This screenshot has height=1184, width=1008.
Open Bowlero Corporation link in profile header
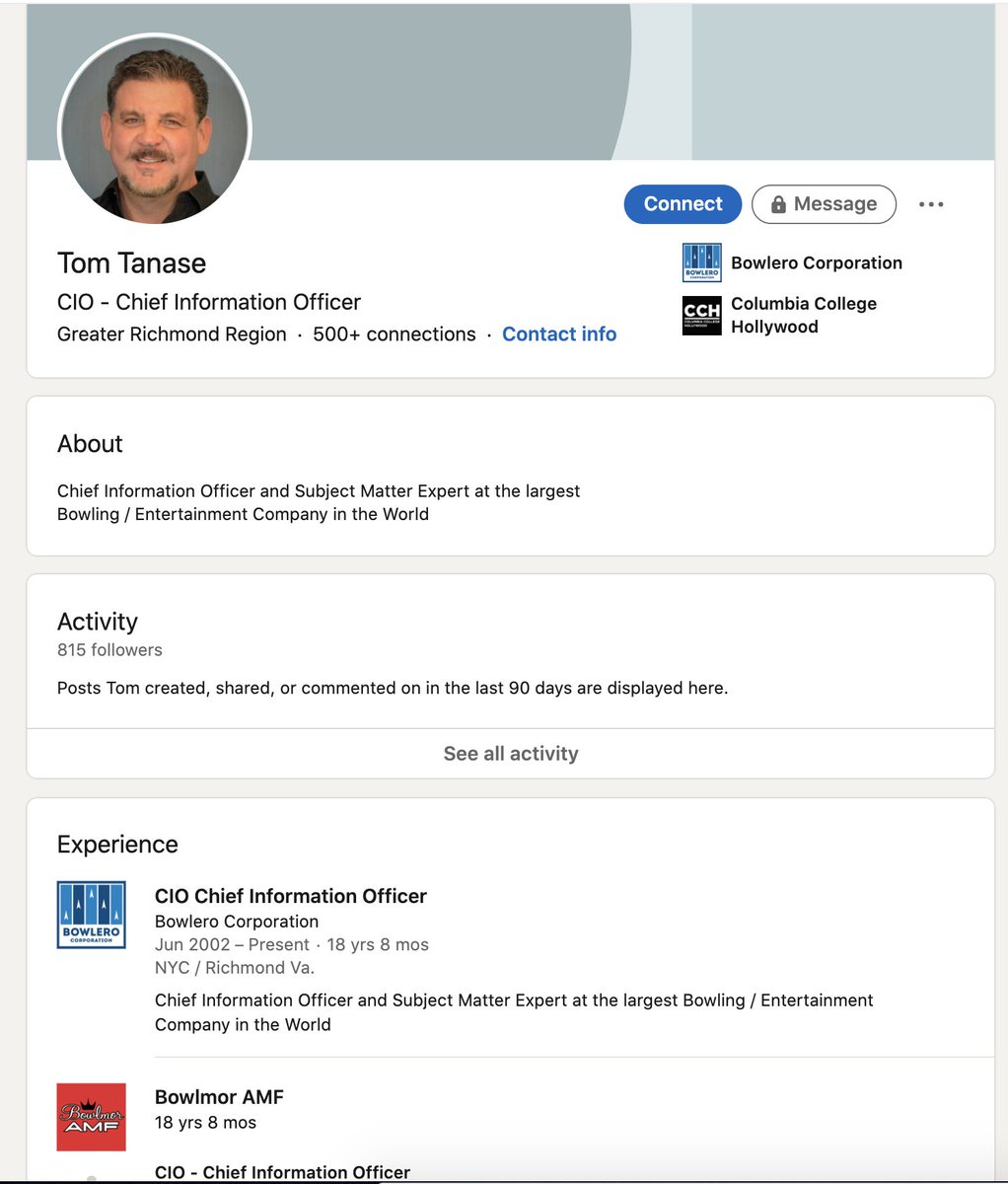point(817,262)
